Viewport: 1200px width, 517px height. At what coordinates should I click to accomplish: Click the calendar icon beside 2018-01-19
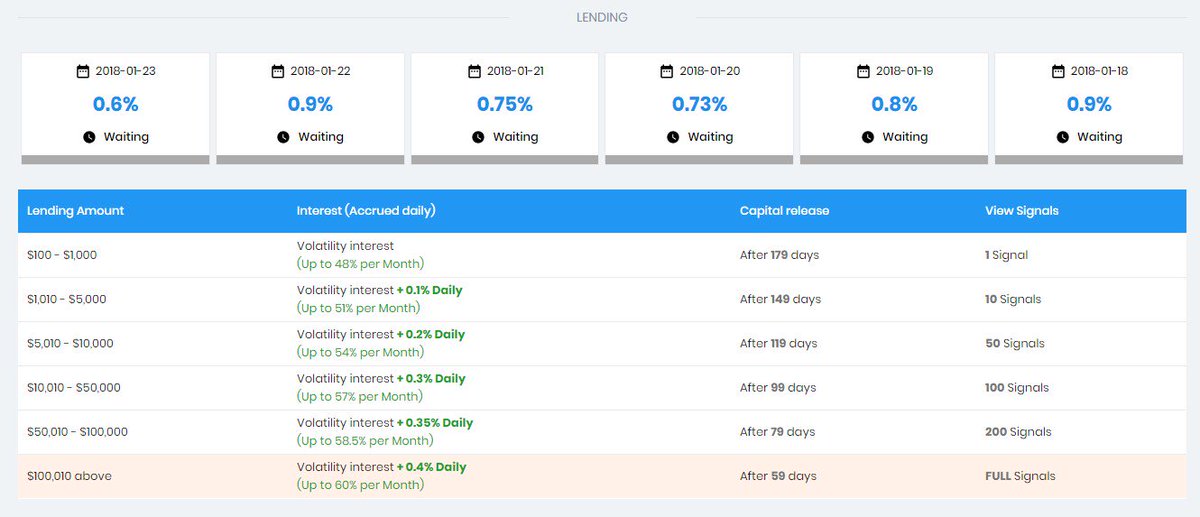click(x=863, y=71)
